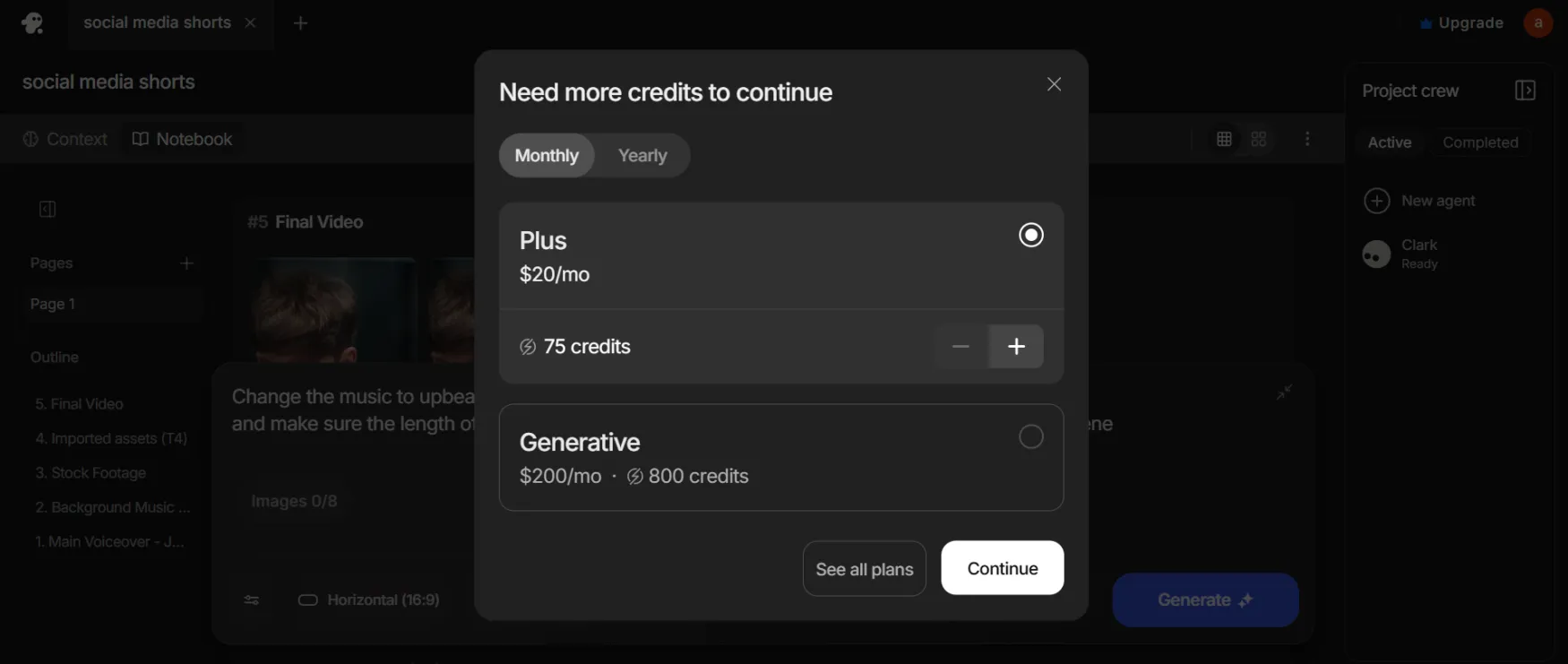
Task: Click the Continue button
Action: click(1003, 568)
